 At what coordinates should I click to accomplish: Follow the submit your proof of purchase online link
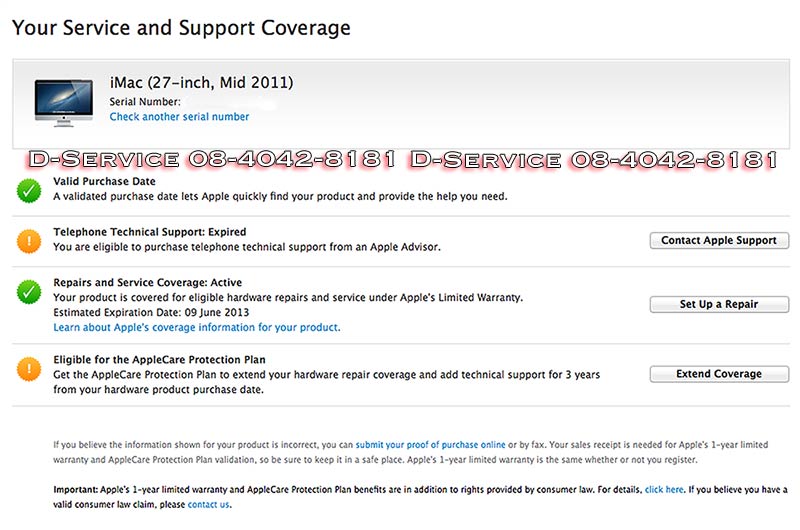click(x=430, y=443)
